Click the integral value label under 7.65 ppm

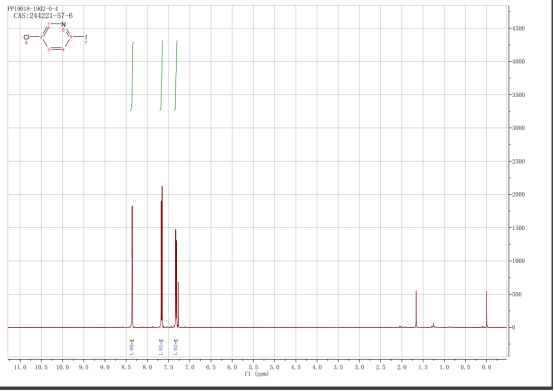(161, 349)
